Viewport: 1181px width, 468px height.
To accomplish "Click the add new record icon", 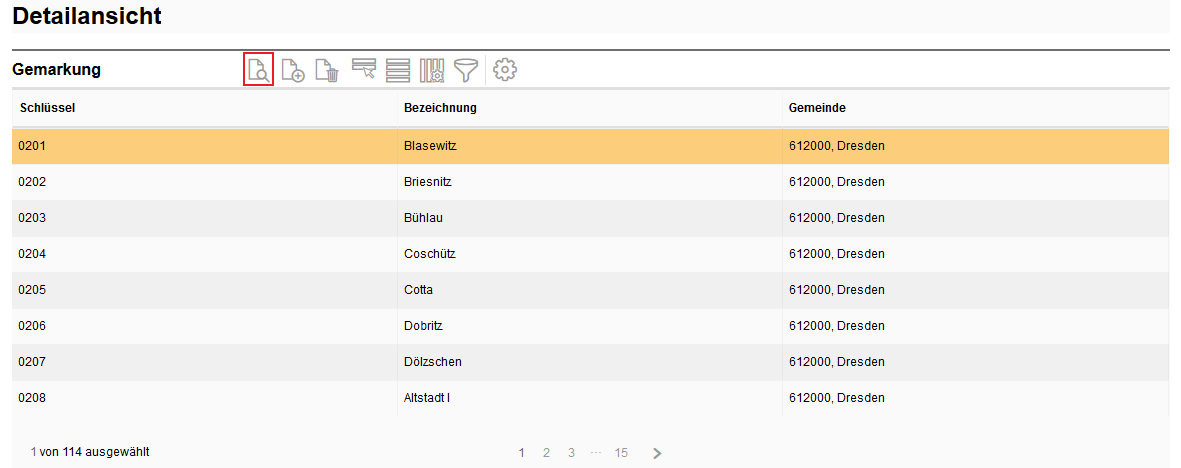I will (293, 70).
